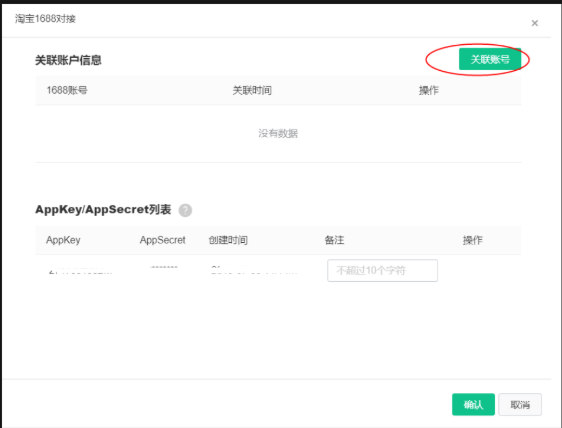
Task: Cancel using the 取消 button
Action: click(x=520, y=404)
